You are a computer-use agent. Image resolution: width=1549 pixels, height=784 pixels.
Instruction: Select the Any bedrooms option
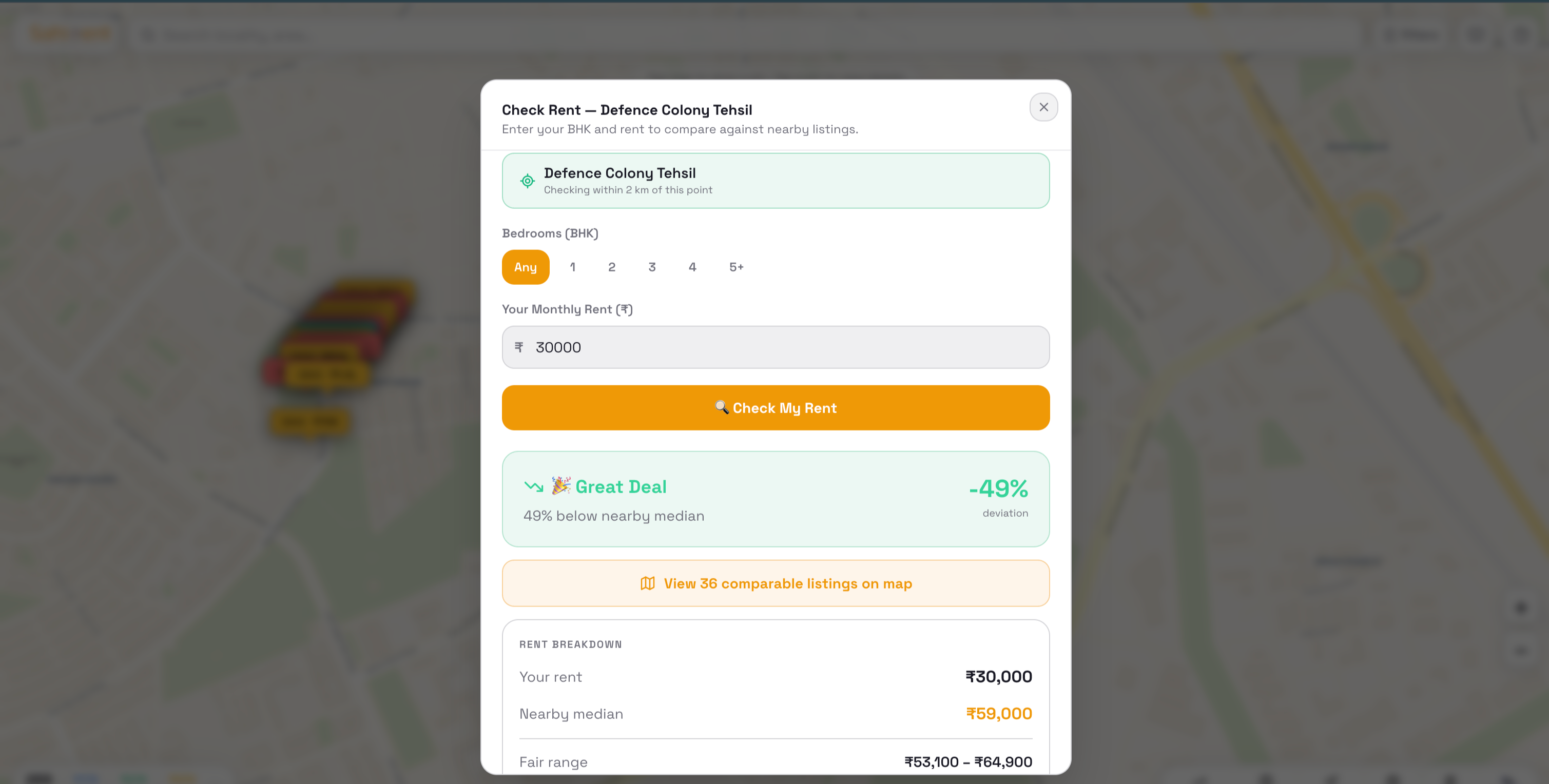(x=525, y=267)
